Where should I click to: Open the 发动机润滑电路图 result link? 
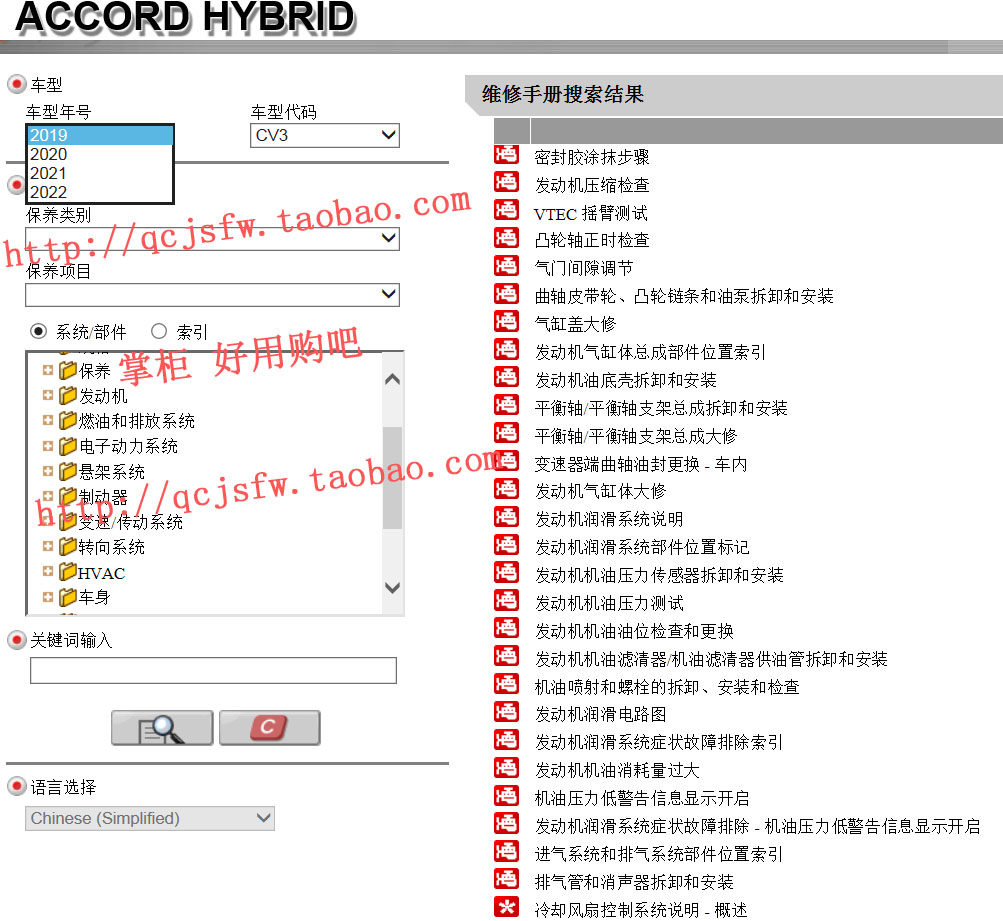600,714
